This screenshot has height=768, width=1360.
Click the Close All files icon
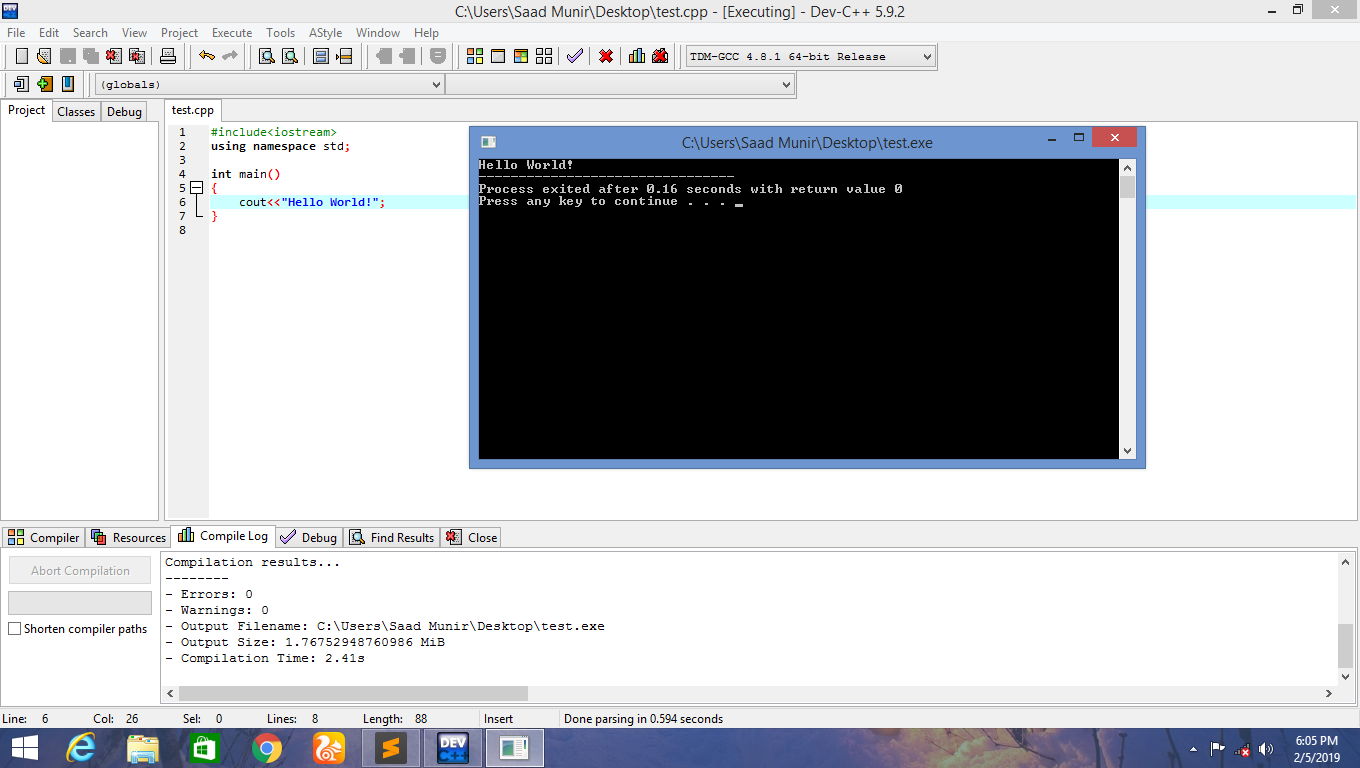tap(137, 56)
